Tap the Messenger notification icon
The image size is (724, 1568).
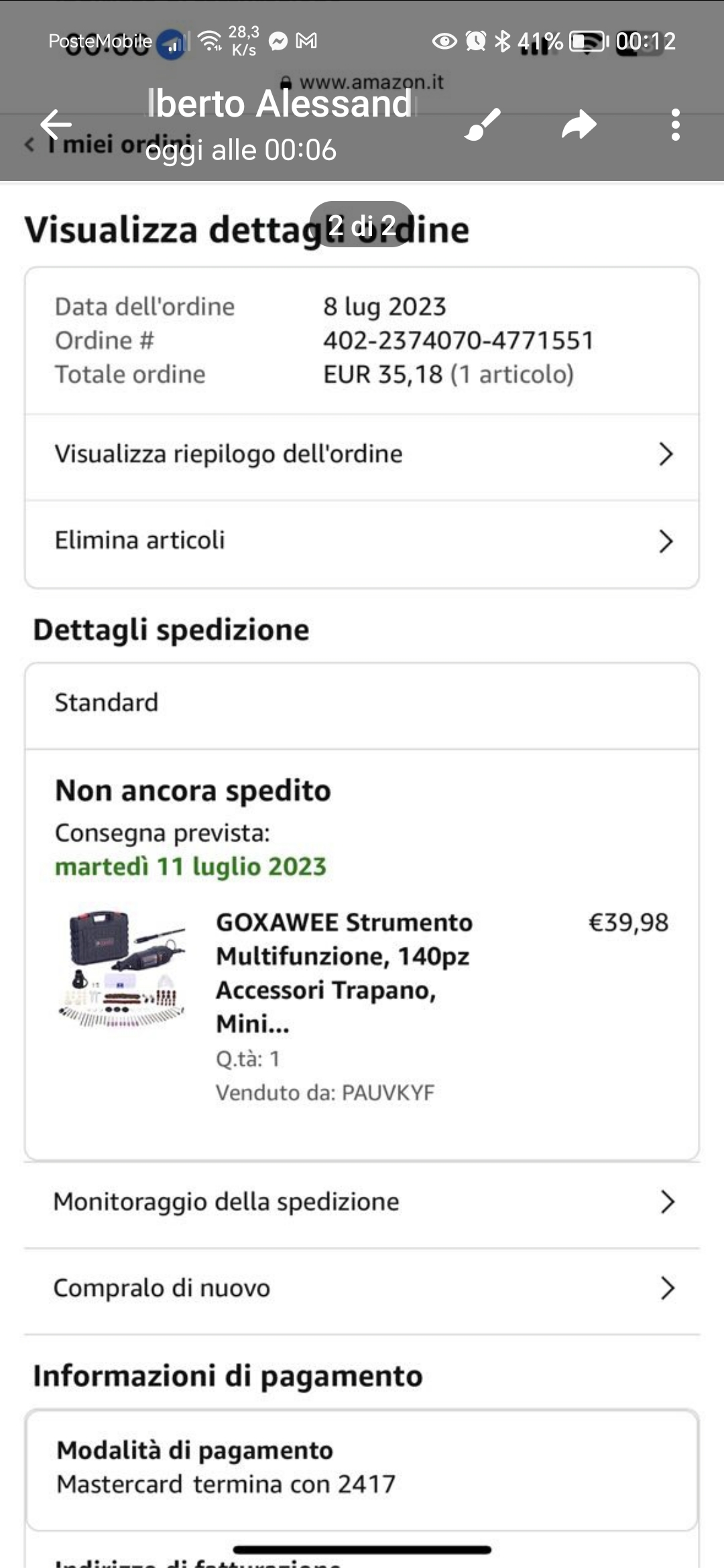pyautogui.click(x=278, y=42)
